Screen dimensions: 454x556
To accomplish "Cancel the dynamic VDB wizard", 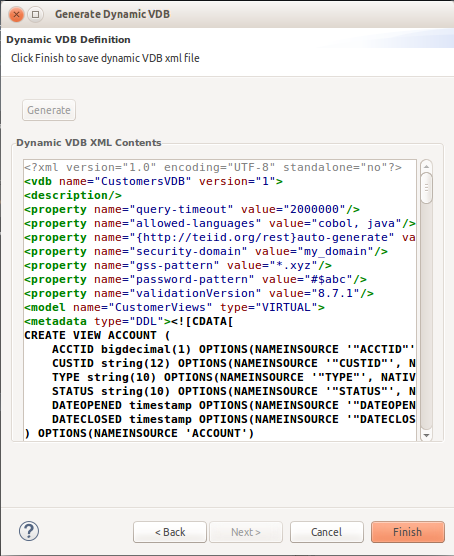I will [x=327, y=532].
